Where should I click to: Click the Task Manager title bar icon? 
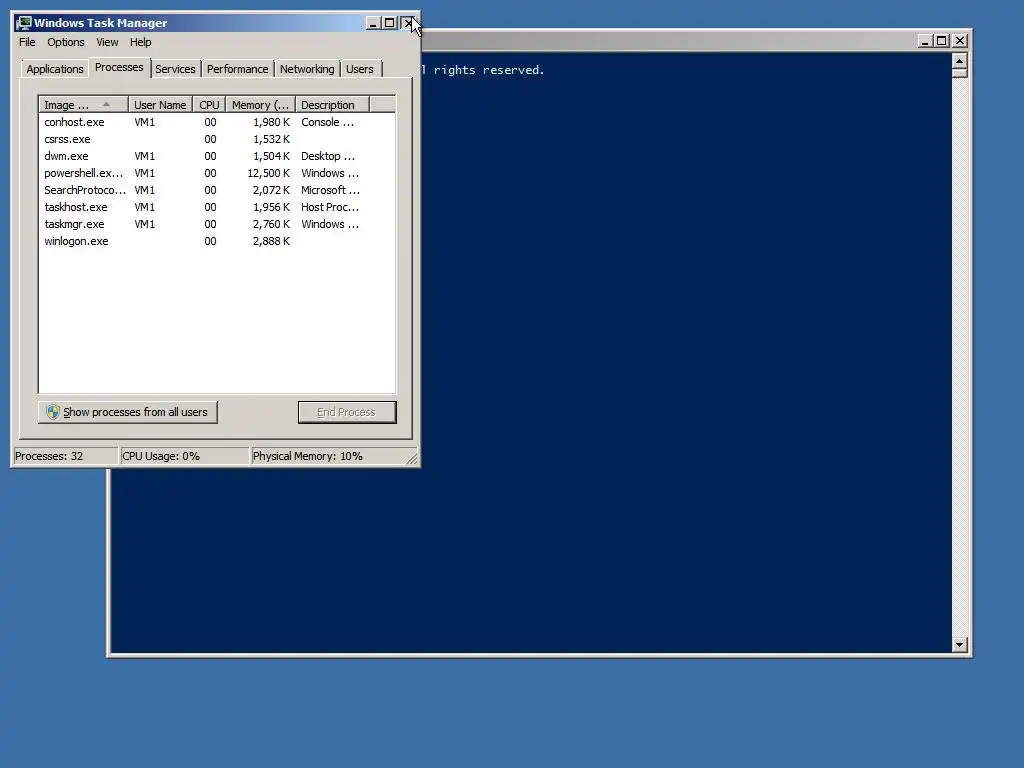pos(24,23)
